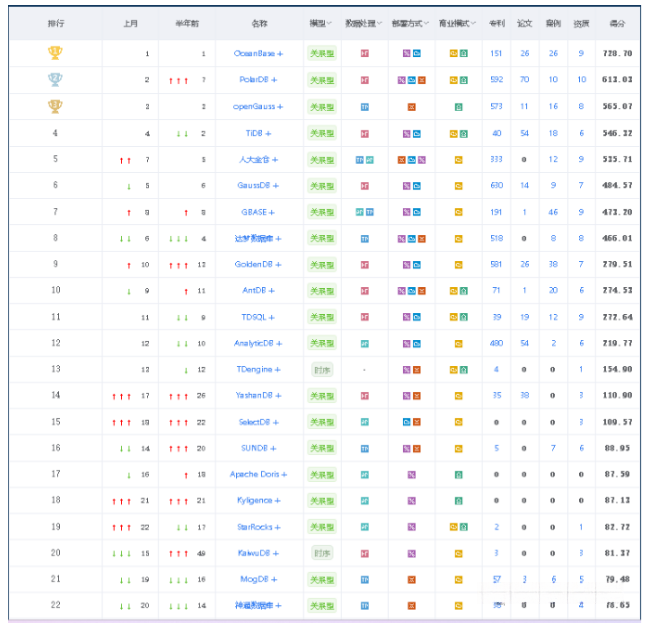Open the AntDB database link
This screenshot has height=634, width=654.
(258, 290)
